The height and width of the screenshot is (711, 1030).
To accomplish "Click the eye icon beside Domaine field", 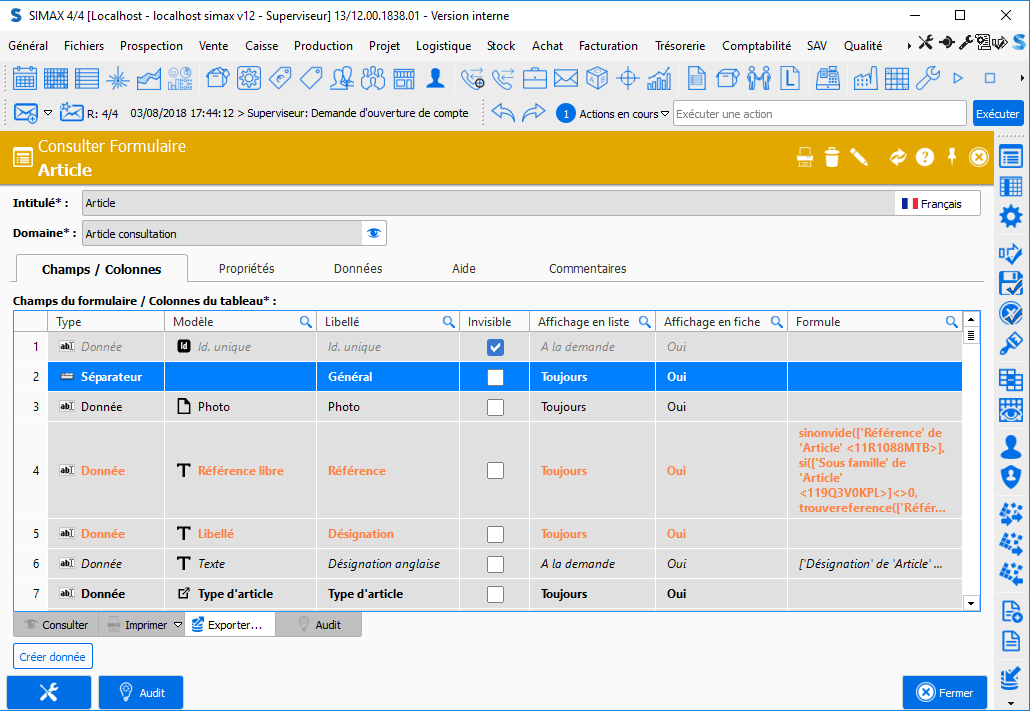I will (x=374, y=233).
